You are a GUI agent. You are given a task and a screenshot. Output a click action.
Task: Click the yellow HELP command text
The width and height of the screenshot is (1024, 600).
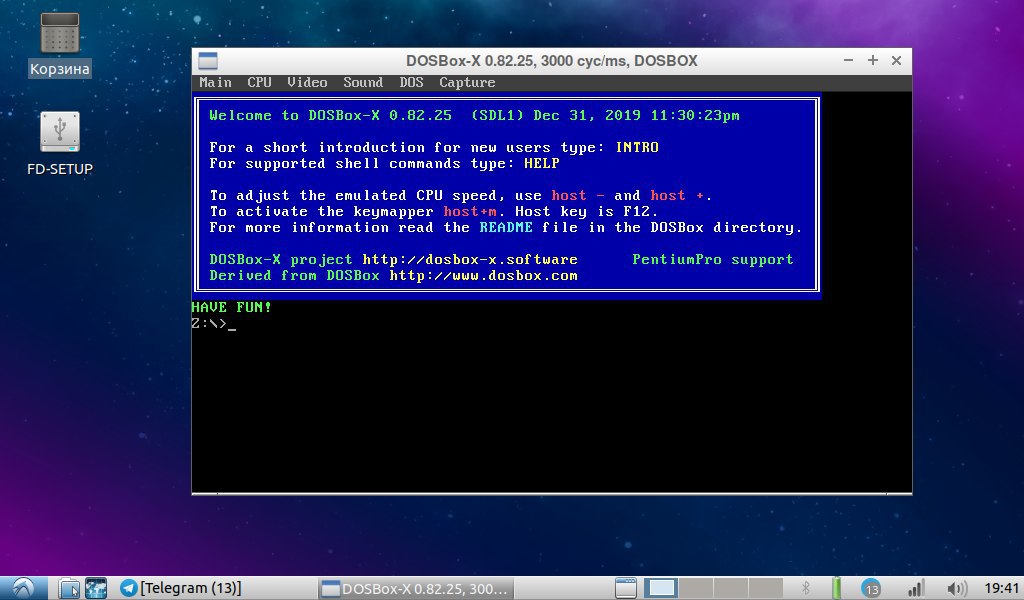click(541, 163)
